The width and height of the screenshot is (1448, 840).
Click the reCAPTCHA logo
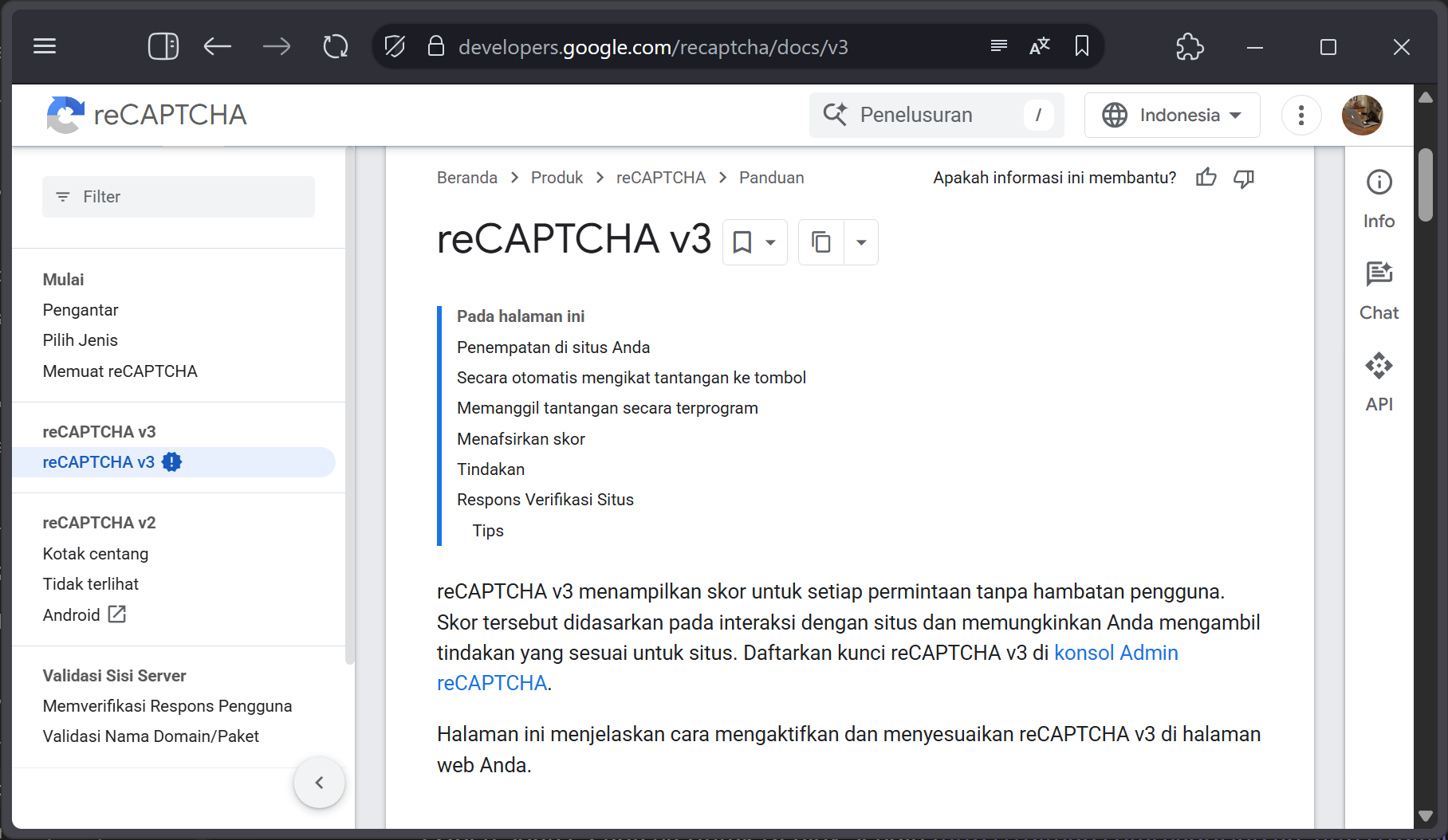[x=146, y=115]
